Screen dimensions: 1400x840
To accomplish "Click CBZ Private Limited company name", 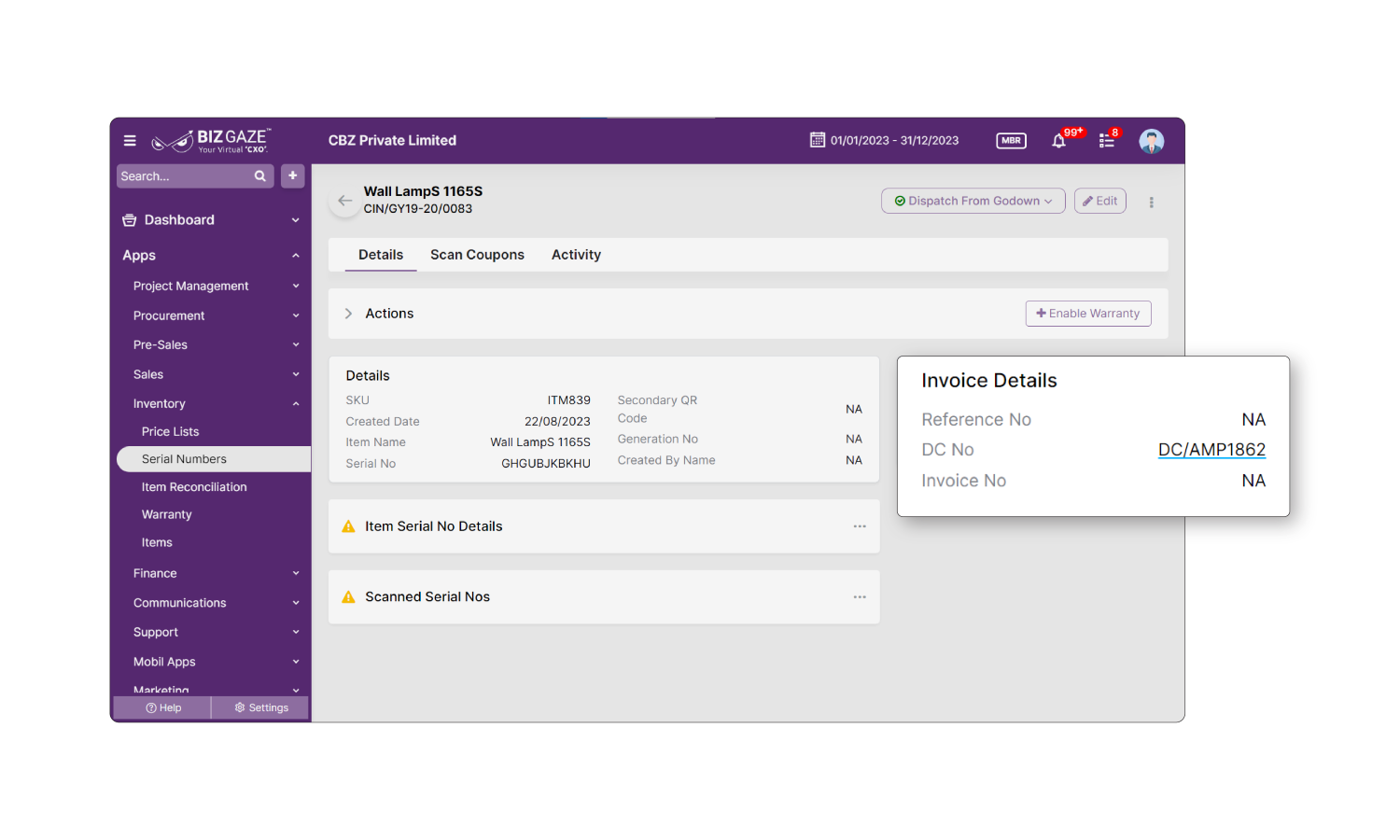I will coord(392,141).
